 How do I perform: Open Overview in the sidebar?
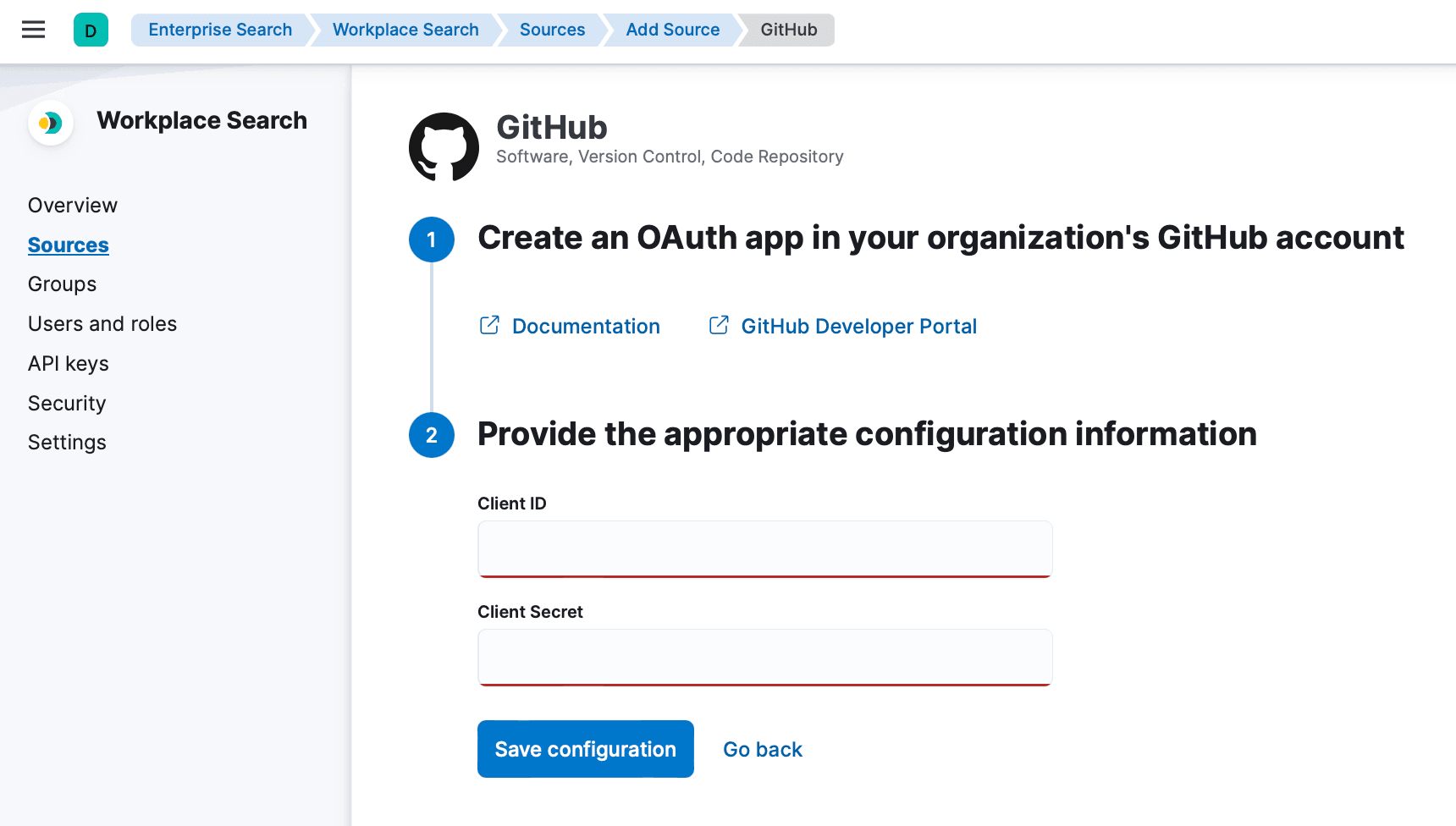(73, 206)
